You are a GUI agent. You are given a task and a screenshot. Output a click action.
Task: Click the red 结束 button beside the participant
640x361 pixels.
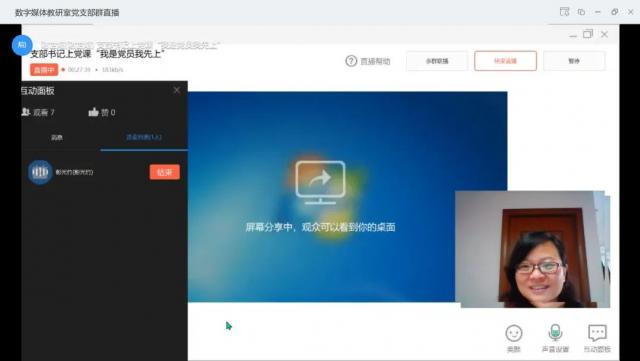coord(164,172)
